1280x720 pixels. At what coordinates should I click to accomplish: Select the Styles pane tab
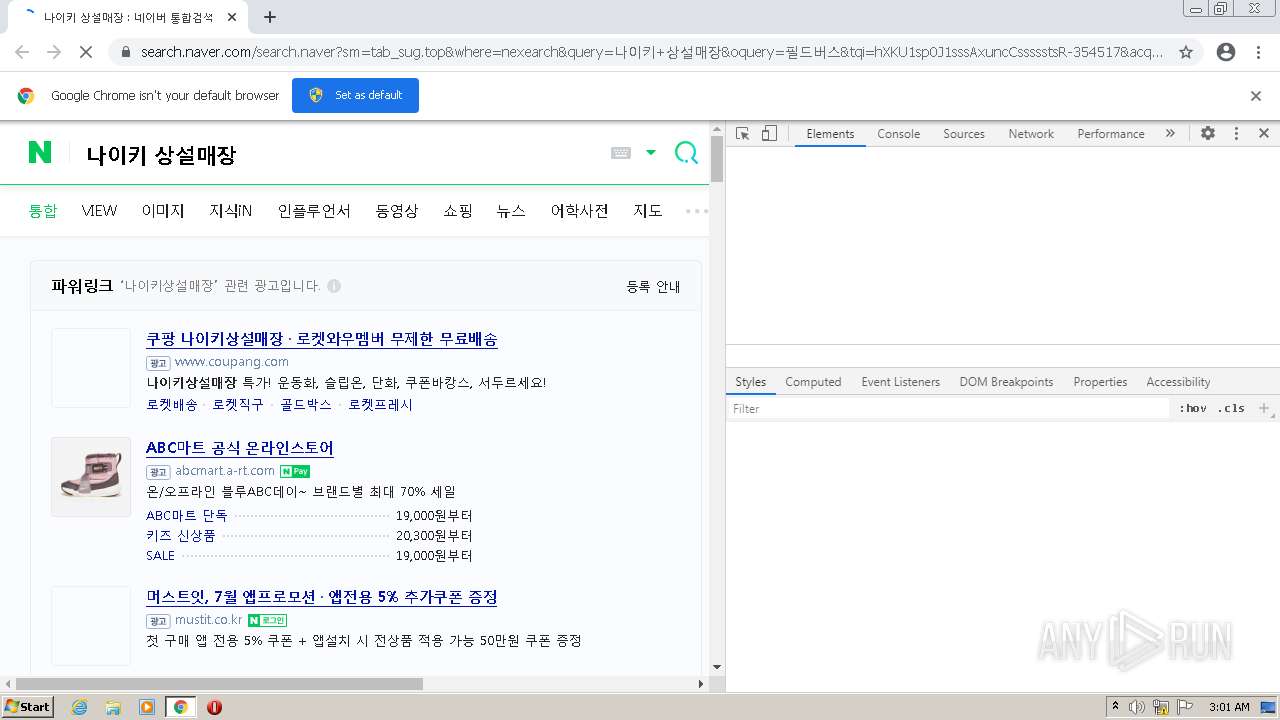(x=750, y=382)
